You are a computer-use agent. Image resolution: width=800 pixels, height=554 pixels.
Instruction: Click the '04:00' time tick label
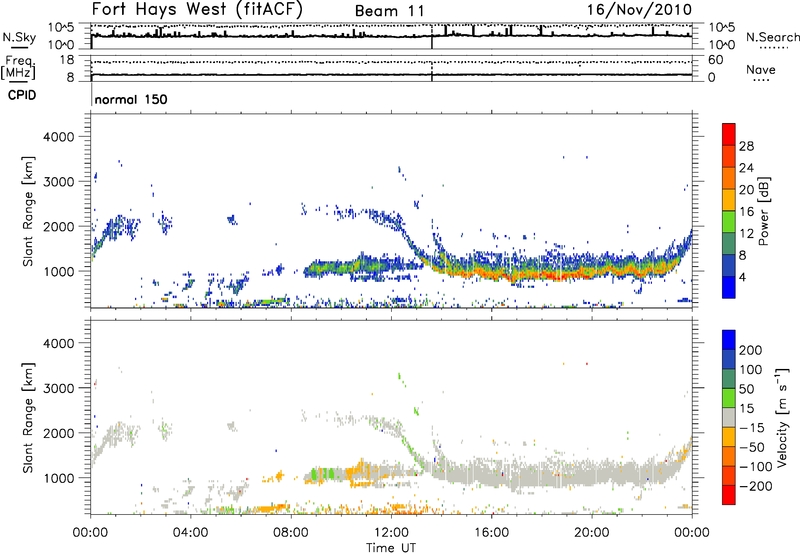pyautogui.click(x=191, y=533)
